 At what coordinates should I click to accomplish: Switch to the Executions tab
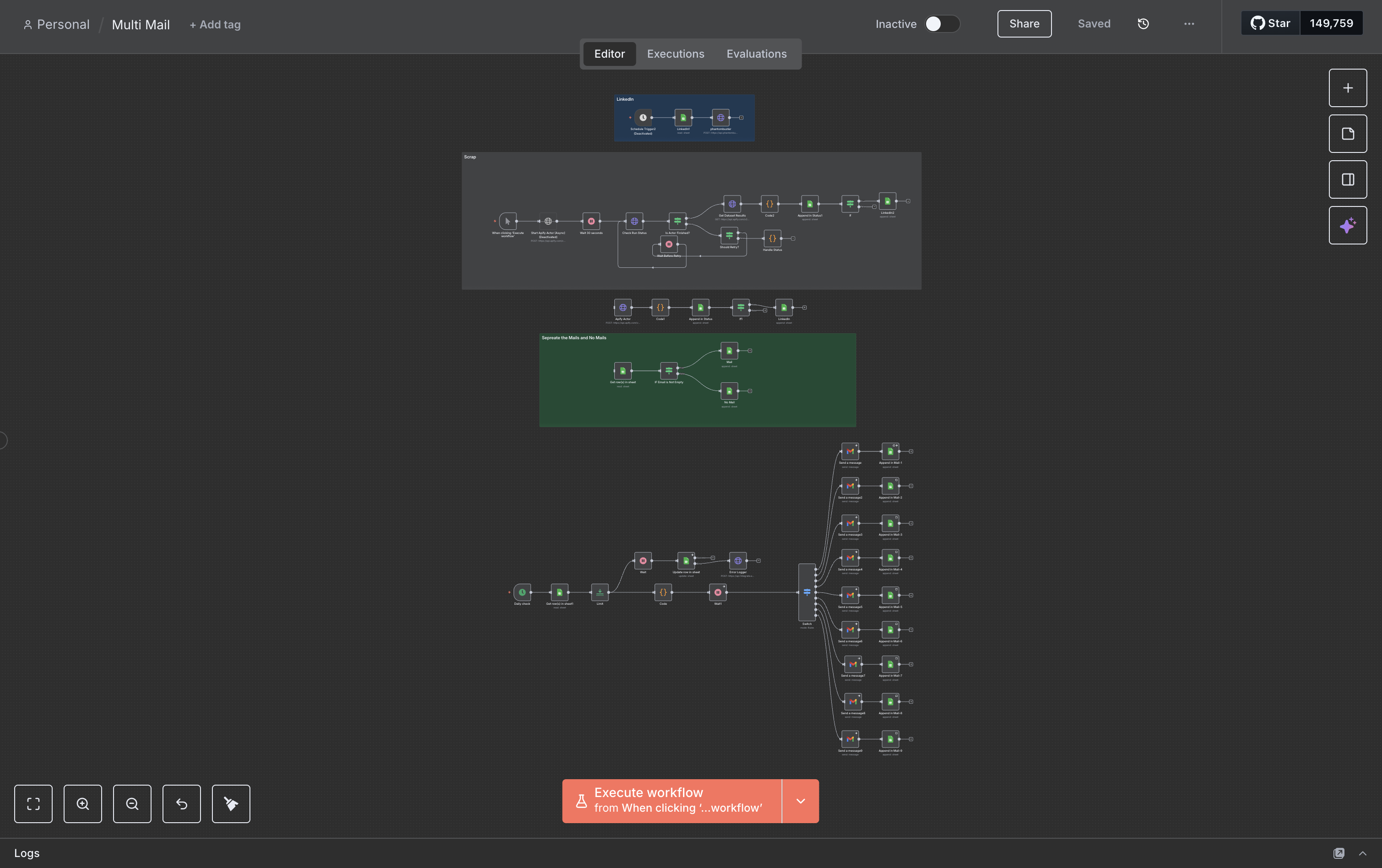click(676, 54)
